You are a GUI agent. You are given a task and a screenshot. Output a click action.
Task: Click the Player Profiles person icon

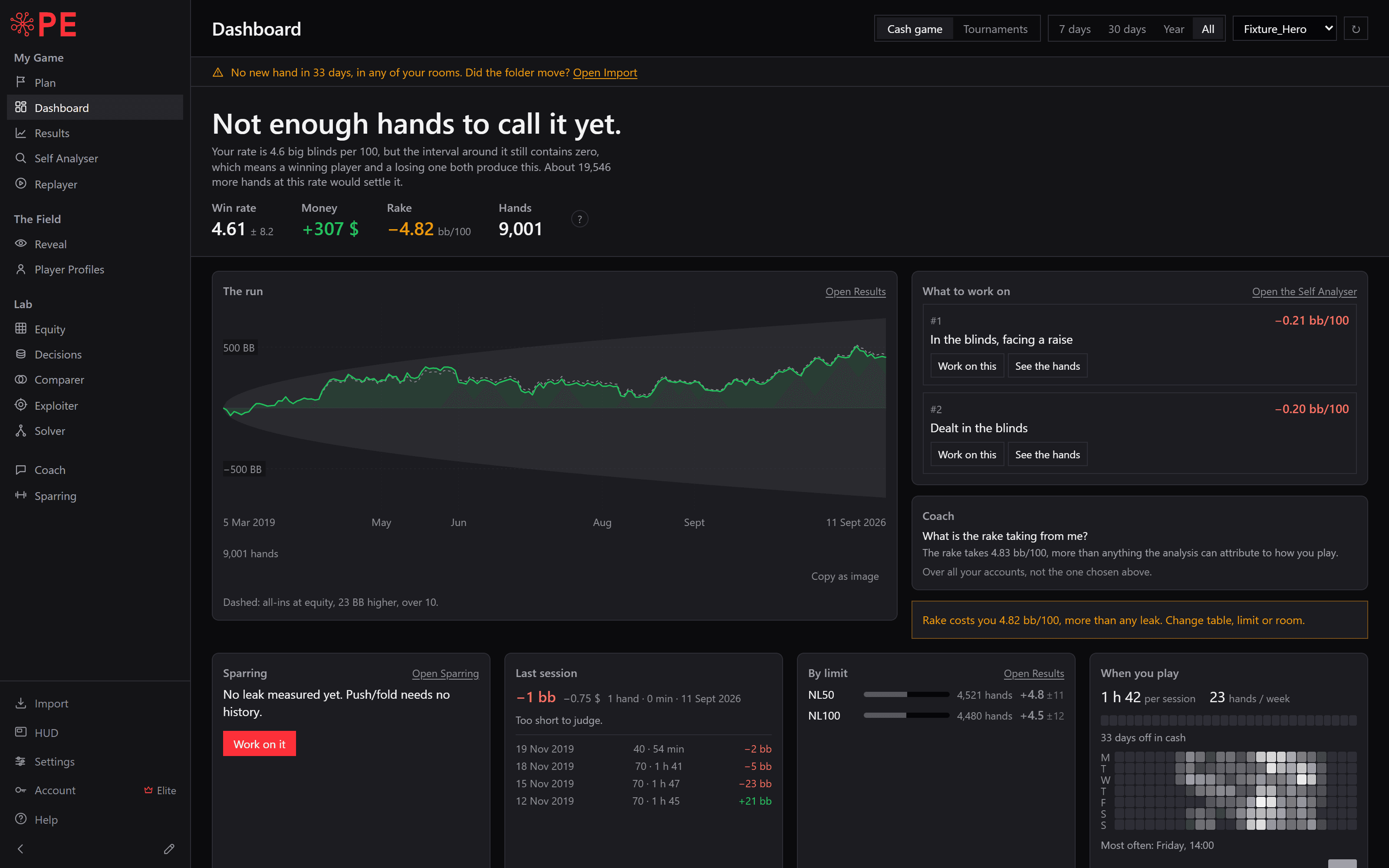click(x=21, y=269)
